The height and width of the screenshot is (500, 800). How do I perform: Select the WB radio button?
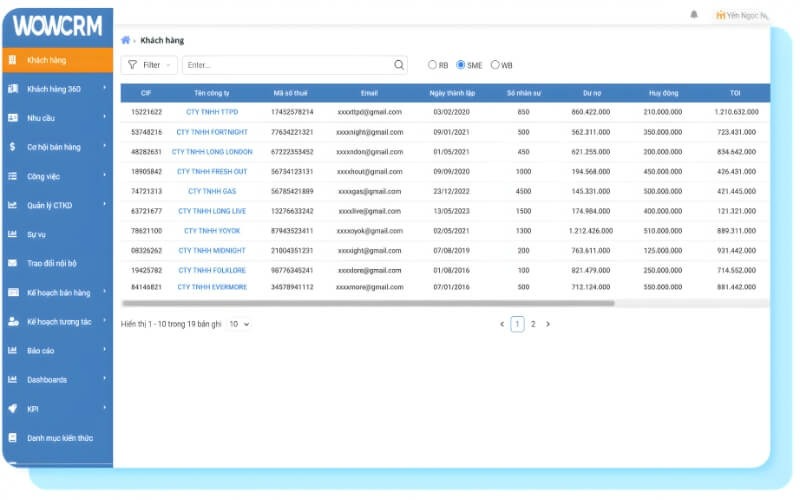pyautogui.click(x=495, y=65)
